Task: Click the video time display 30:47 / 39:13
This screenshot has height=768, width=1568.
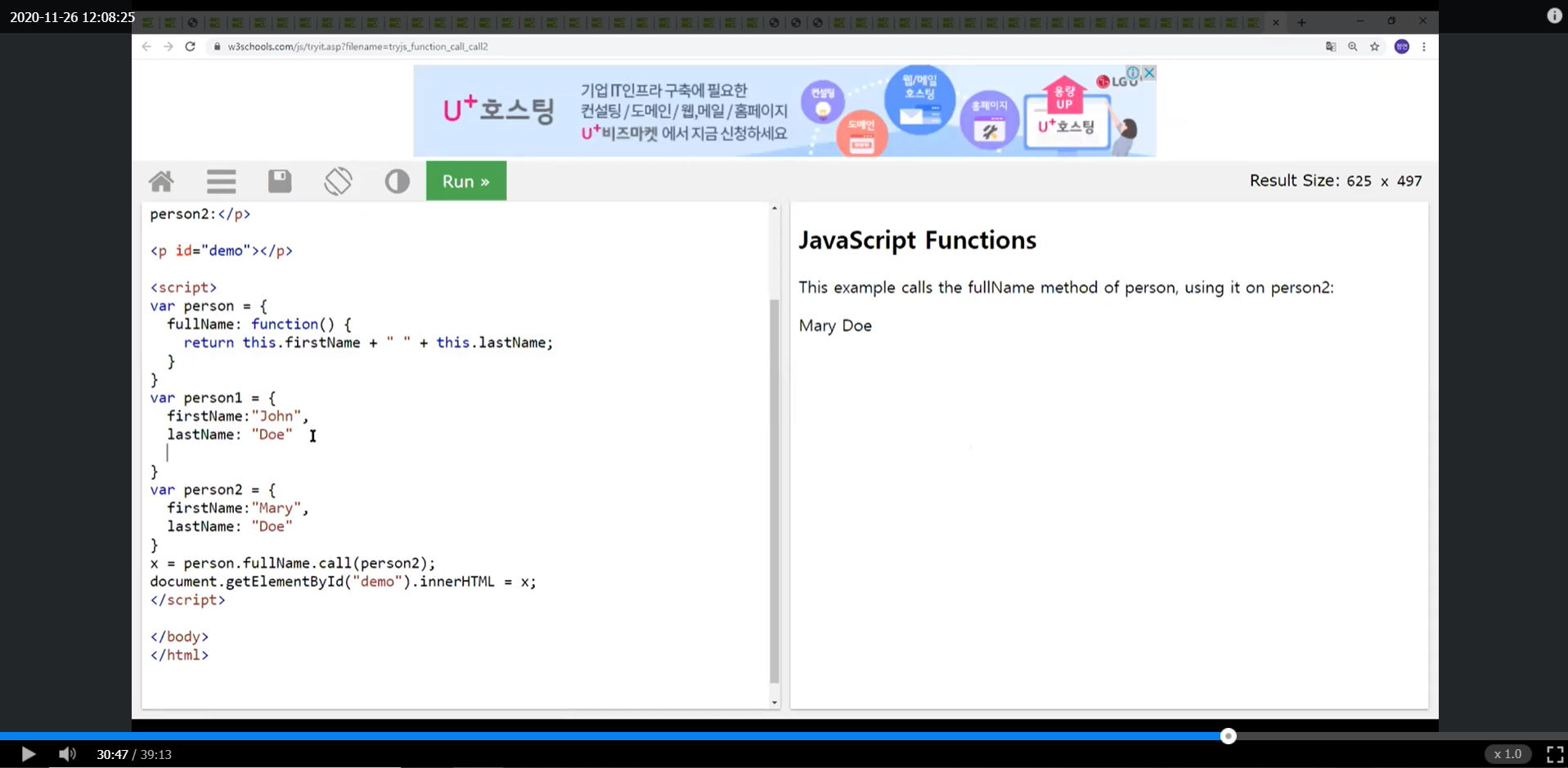Action: tap(134, 754)
